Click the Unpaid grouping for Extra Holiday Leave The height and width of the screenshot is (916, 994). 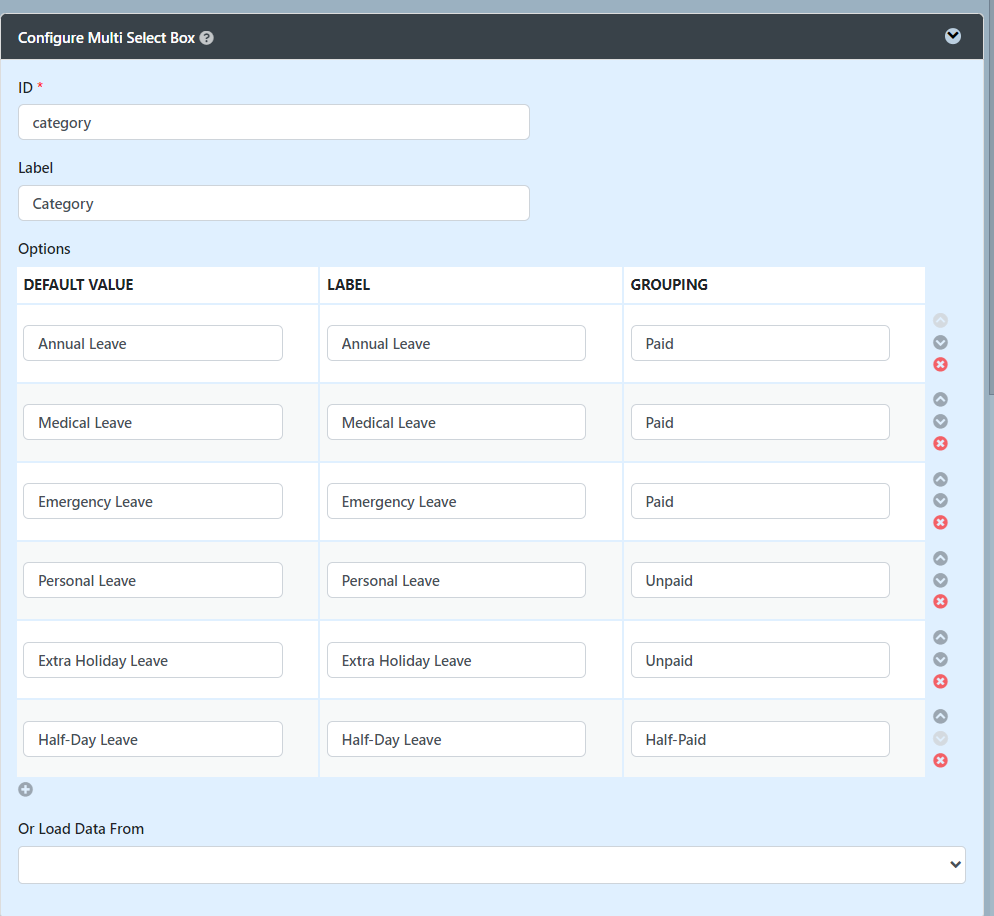[759, 661]
